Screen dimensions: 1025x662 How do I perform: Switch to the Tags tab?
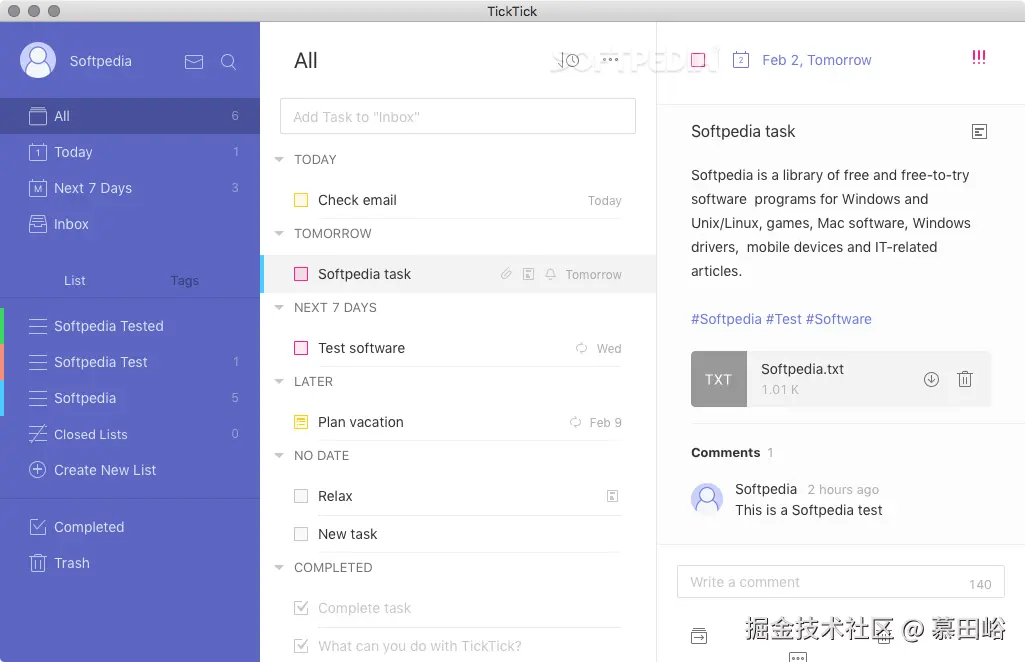(x=184, y=280)
